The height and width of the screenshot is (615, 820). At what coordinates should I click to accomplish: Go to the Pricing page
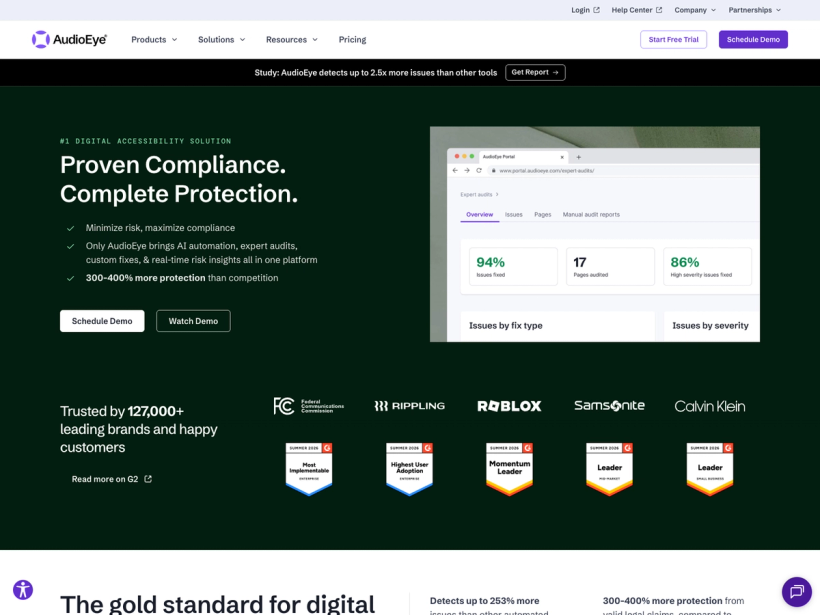point(352,40)
